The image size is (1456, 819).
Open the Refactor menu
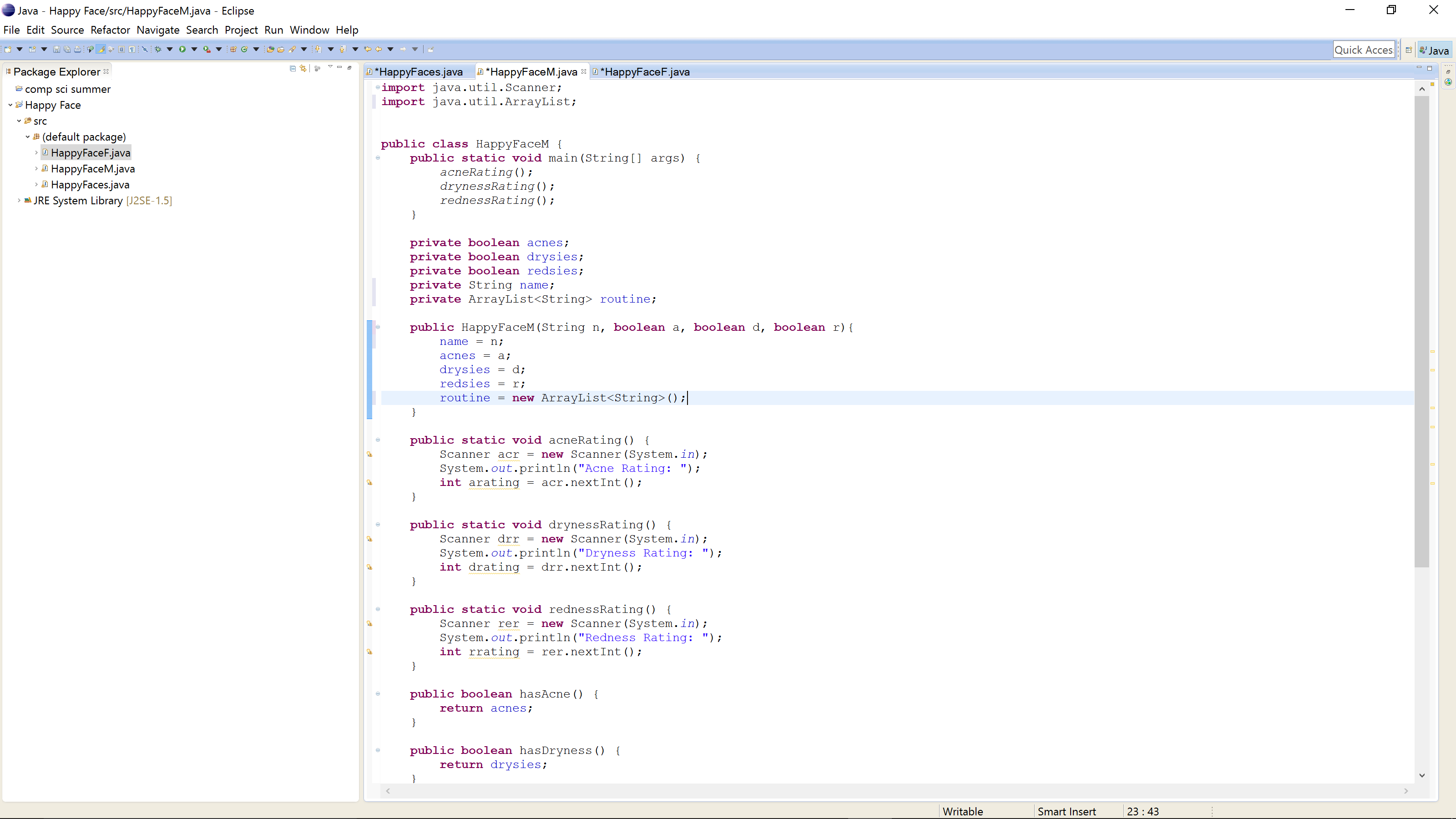[110, 30]
